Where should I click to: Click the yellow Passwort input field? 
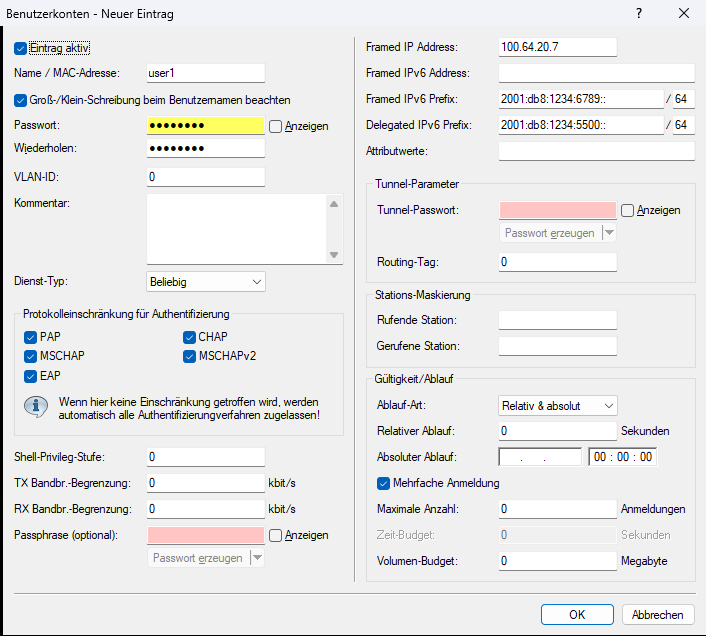tap(205, 126)
